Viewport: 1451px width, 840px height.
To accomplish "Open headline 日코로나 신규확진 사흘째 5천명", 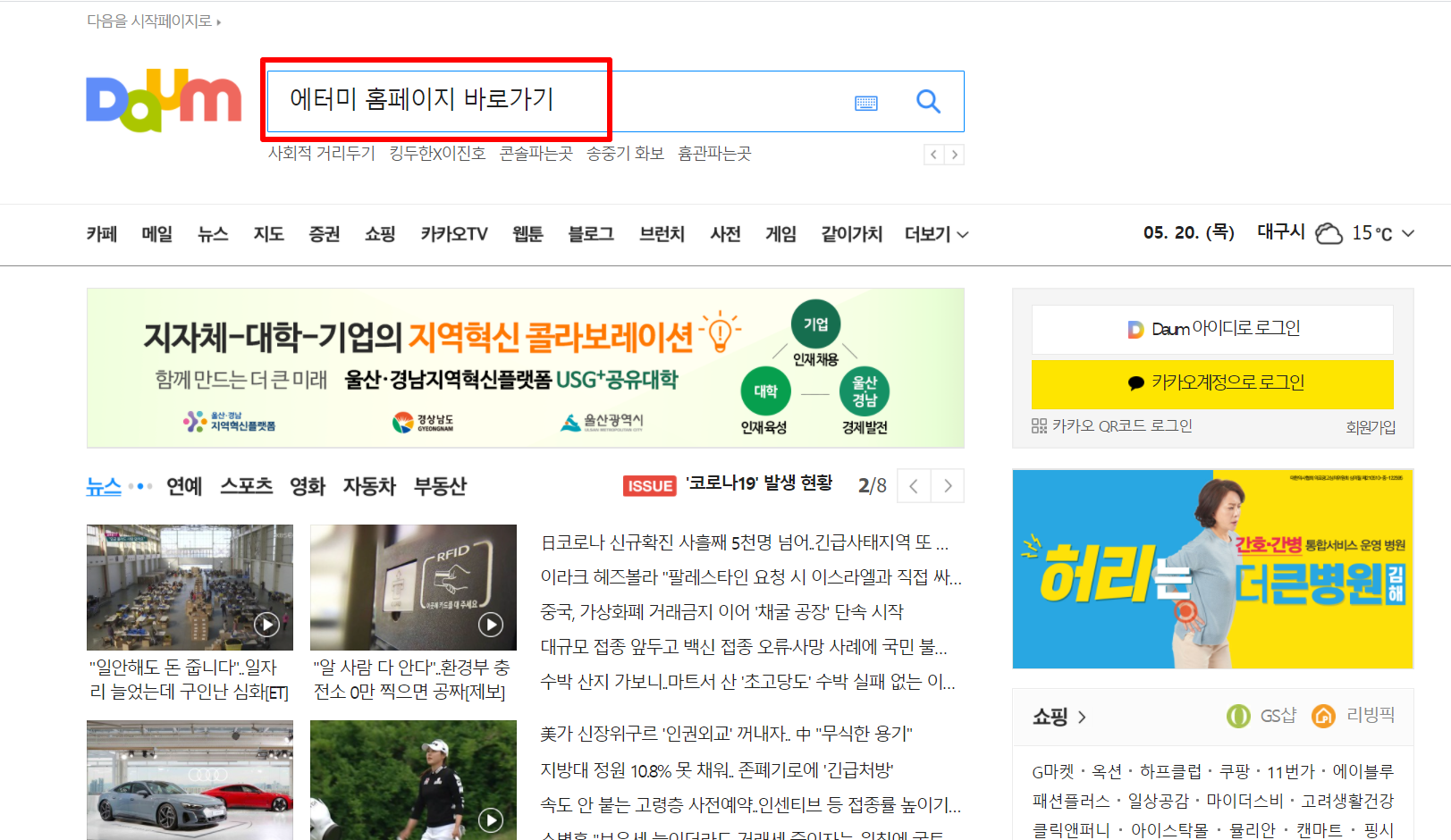I will (x=745, y=542).
